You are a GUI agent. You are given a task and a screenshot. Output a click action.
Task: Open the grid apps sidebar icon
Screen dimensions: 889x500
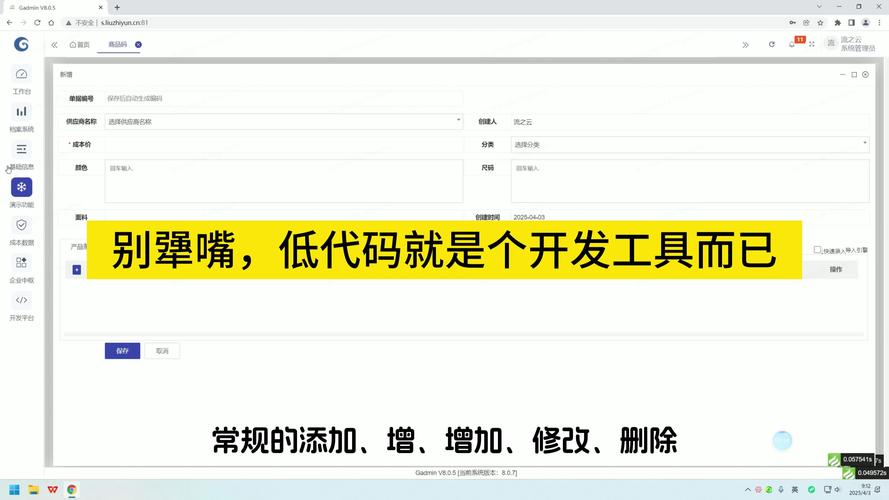coord(22,262)
